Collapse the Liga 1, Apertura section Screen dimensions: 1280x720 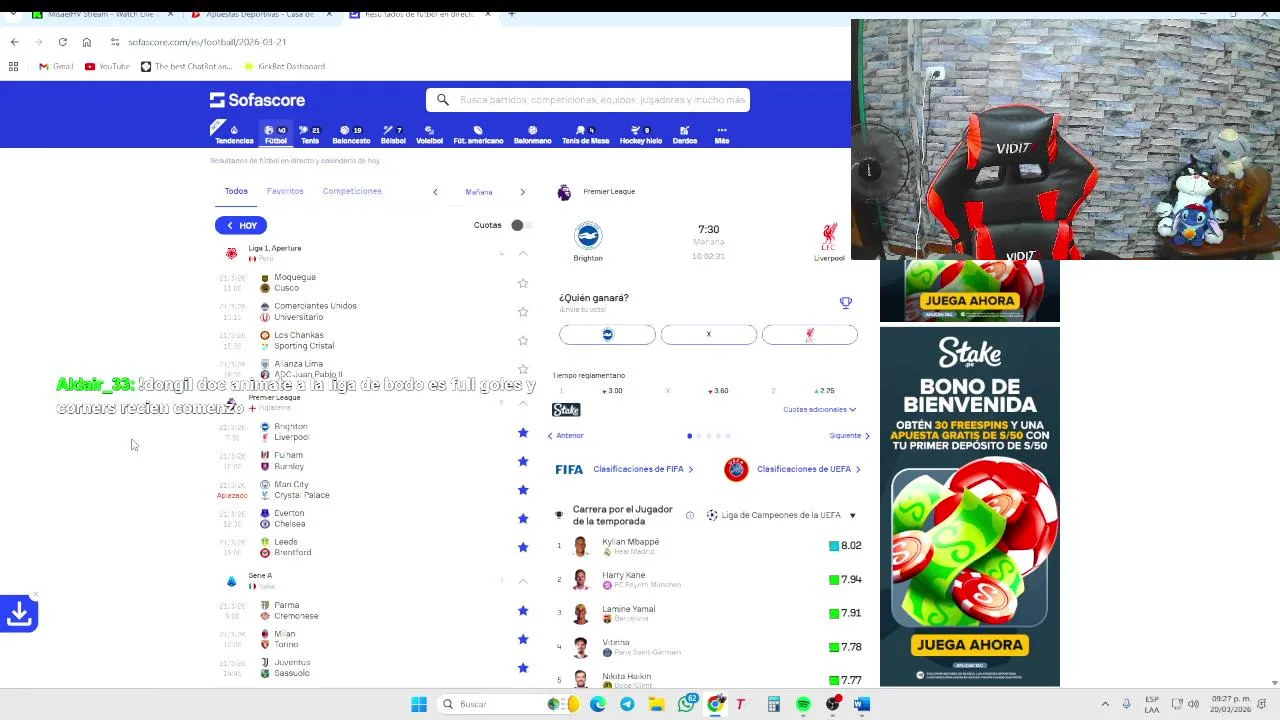tap(523, 253)
